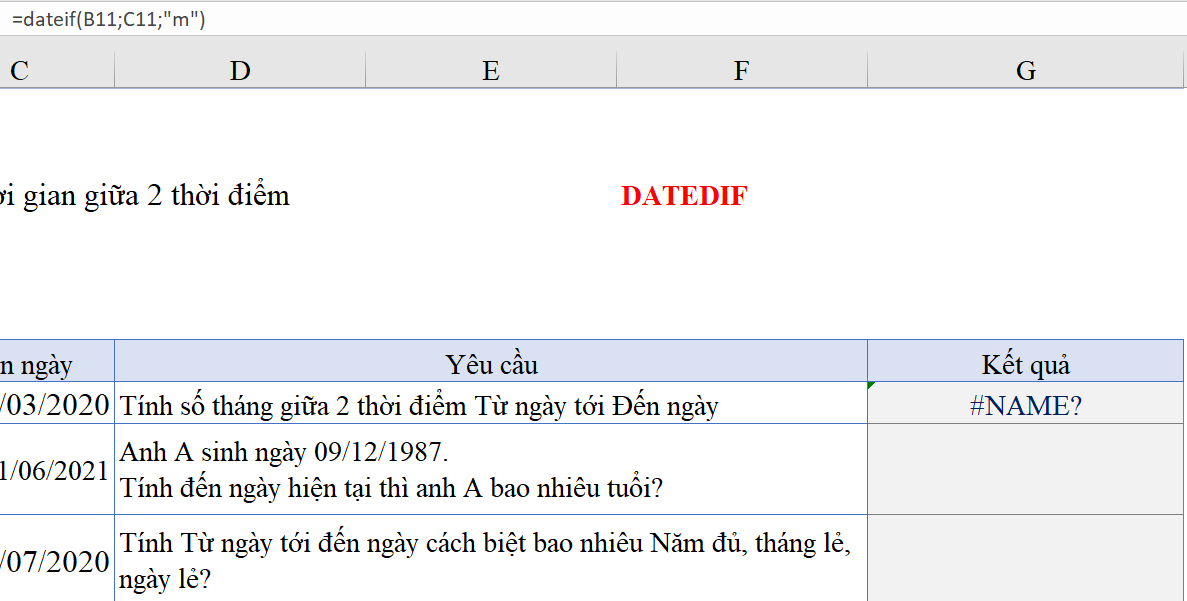Viewport: 1187px width, 601px height.
Task: Select the cell "Tính số tháng giữa 2 thời điểm"
Action: [x=491, y=403]
